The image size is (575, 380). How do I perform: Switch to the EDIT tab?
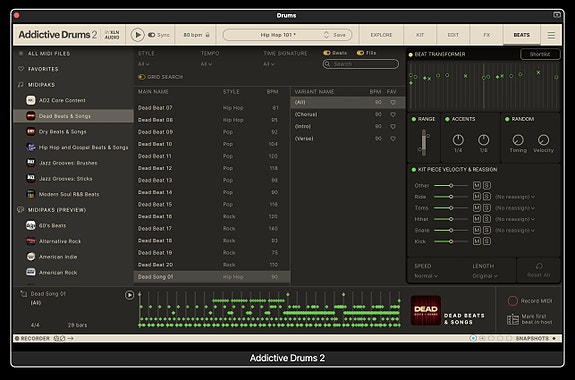pos(453,35)
